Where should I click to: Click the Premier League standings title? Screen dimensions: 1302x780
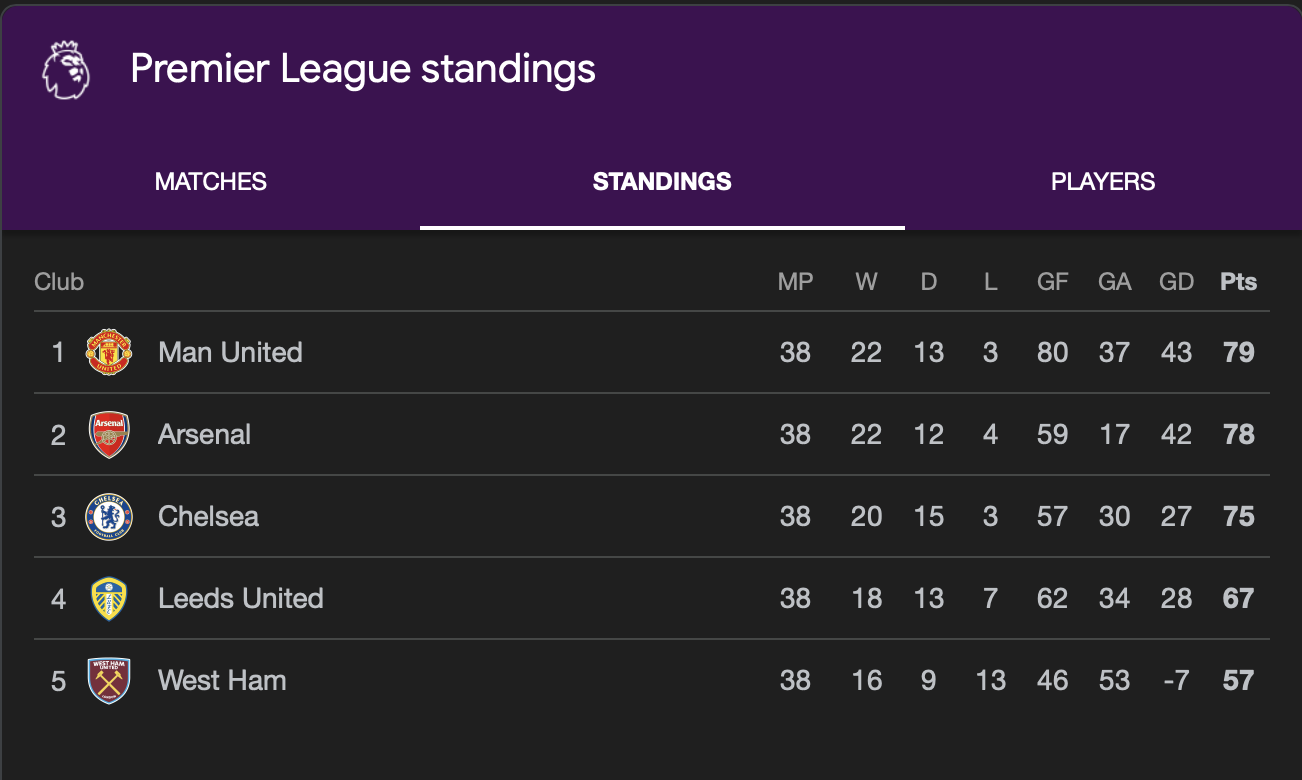pyautogui.click(x=363, y=70)
